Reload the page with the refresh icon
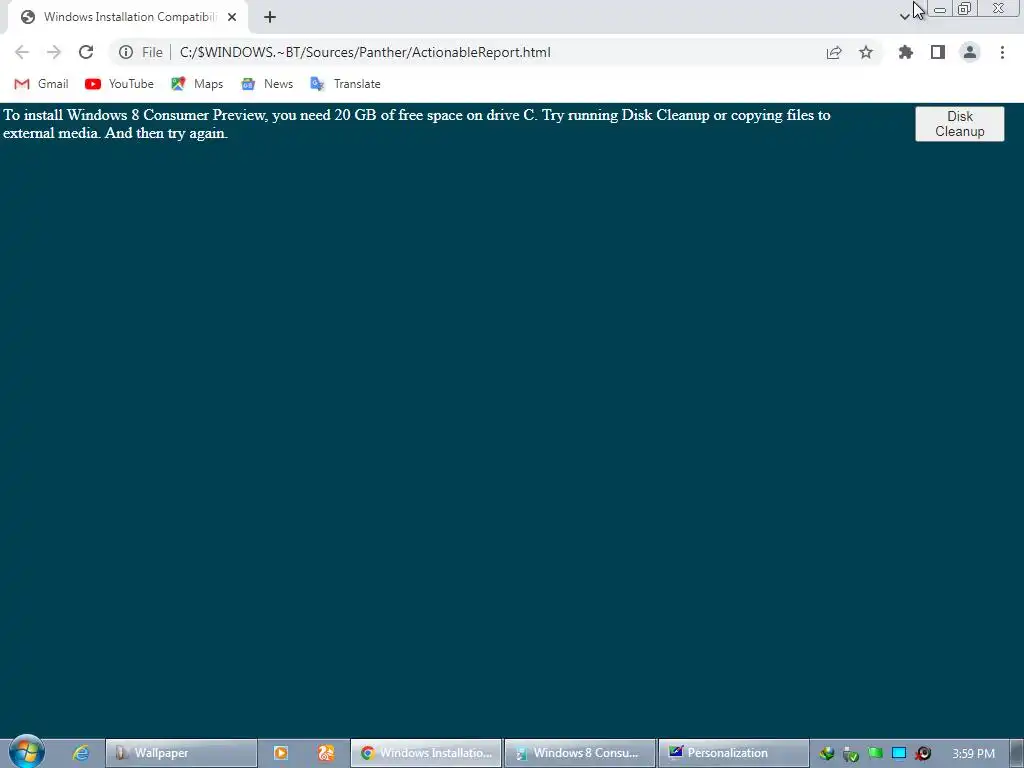The height and width of the screenshot is (768, 1024). tap(86, 52)
